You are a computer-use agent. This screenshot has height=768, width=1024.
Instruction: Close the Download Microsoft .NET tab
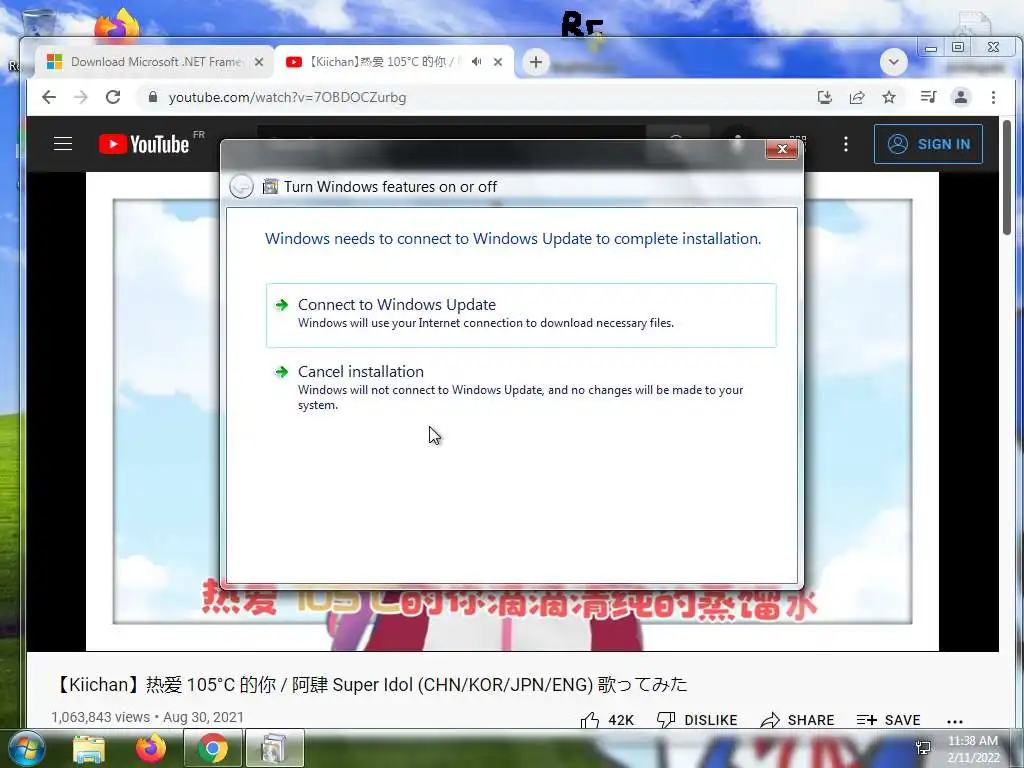coord(259,62)
